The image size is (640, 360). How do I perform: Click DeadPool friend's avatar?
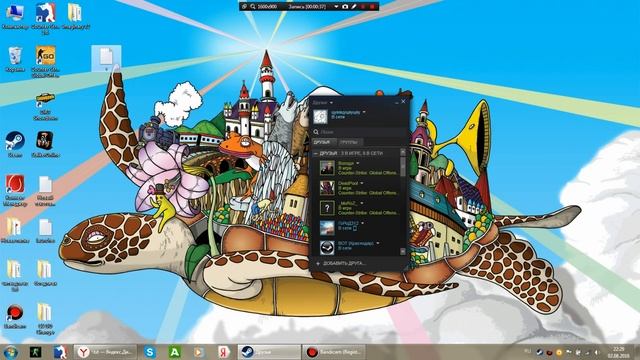click(327, 188)
